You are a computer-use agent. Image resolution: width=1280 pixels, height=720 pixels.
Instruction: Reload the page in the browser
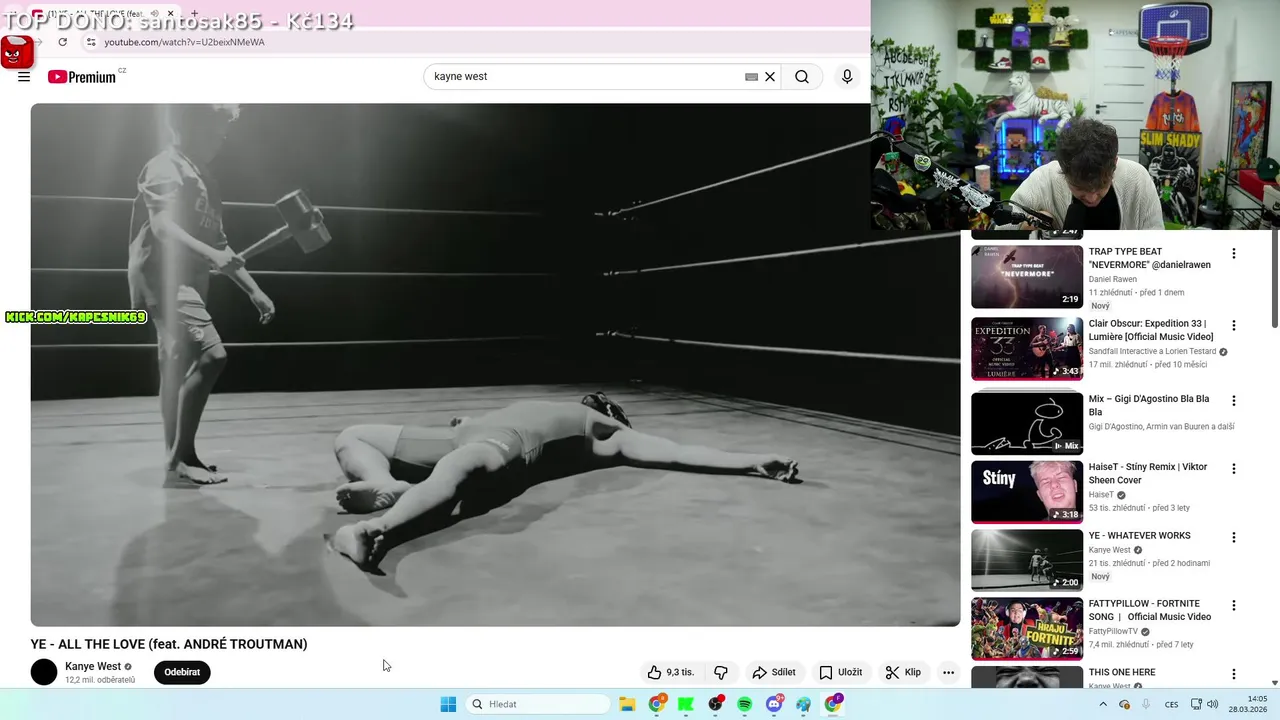pos(63,42)
